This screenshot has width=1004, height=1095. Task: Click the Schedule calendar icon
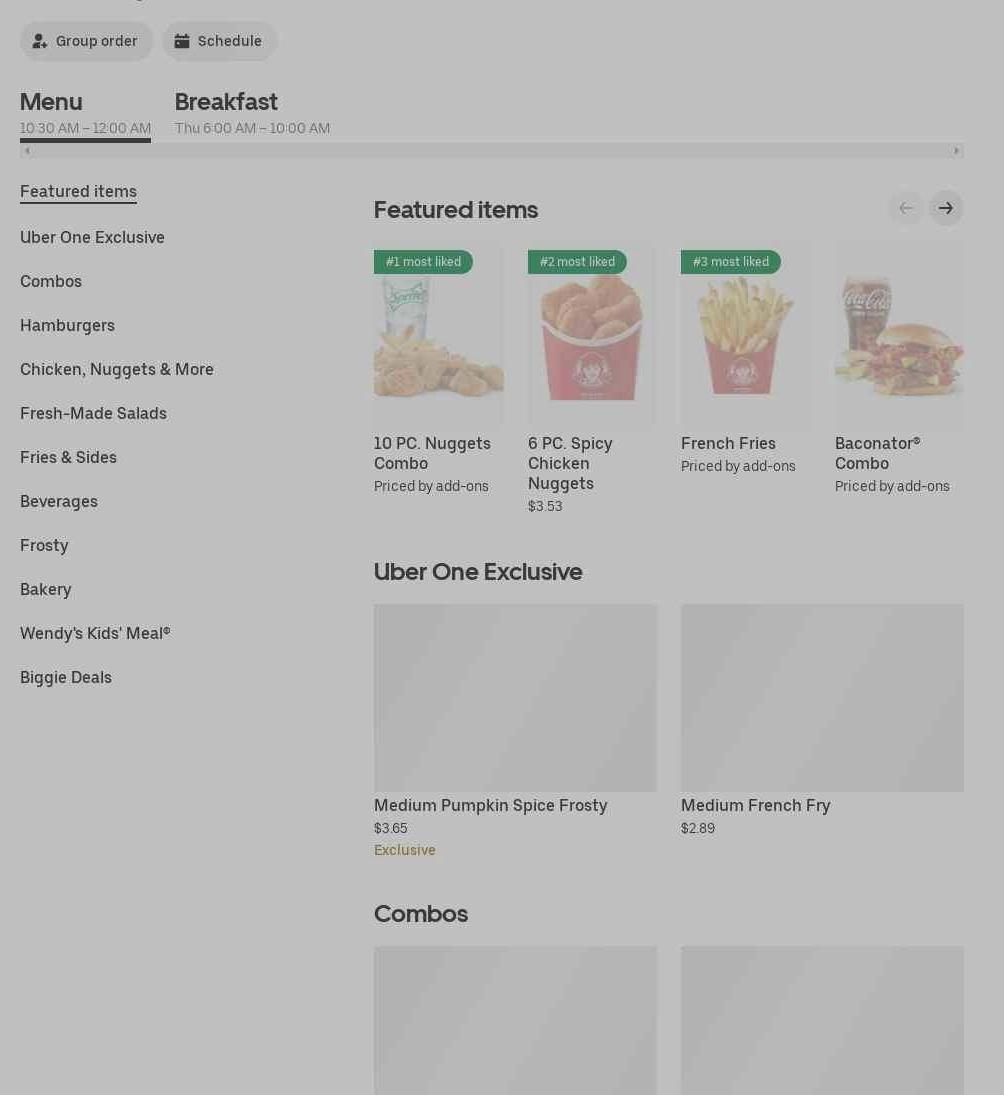tap(182, 41)
